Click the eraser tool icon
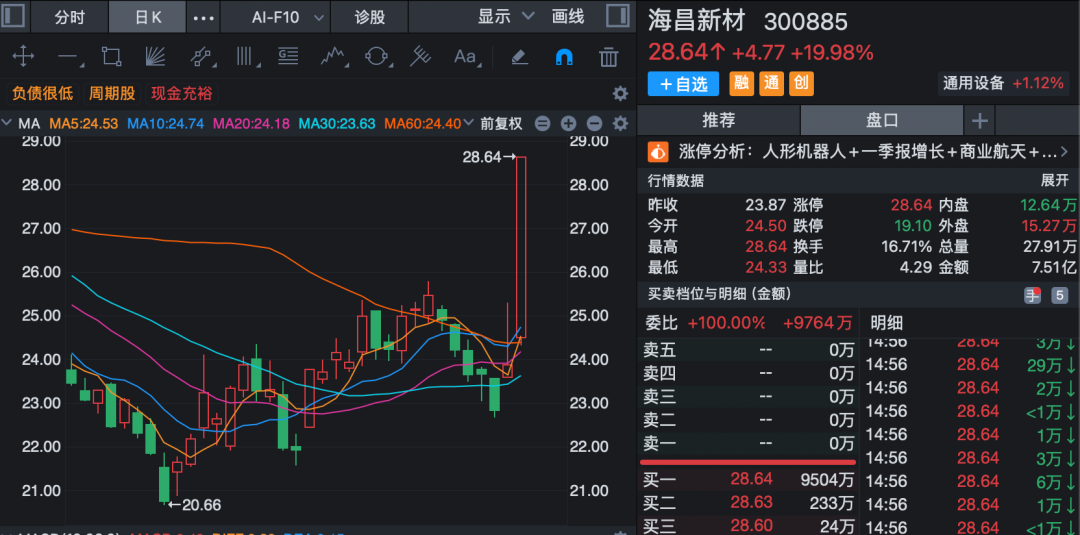Image resolution: width=1080 pixels, height=535 pixels. coord(518,57)
